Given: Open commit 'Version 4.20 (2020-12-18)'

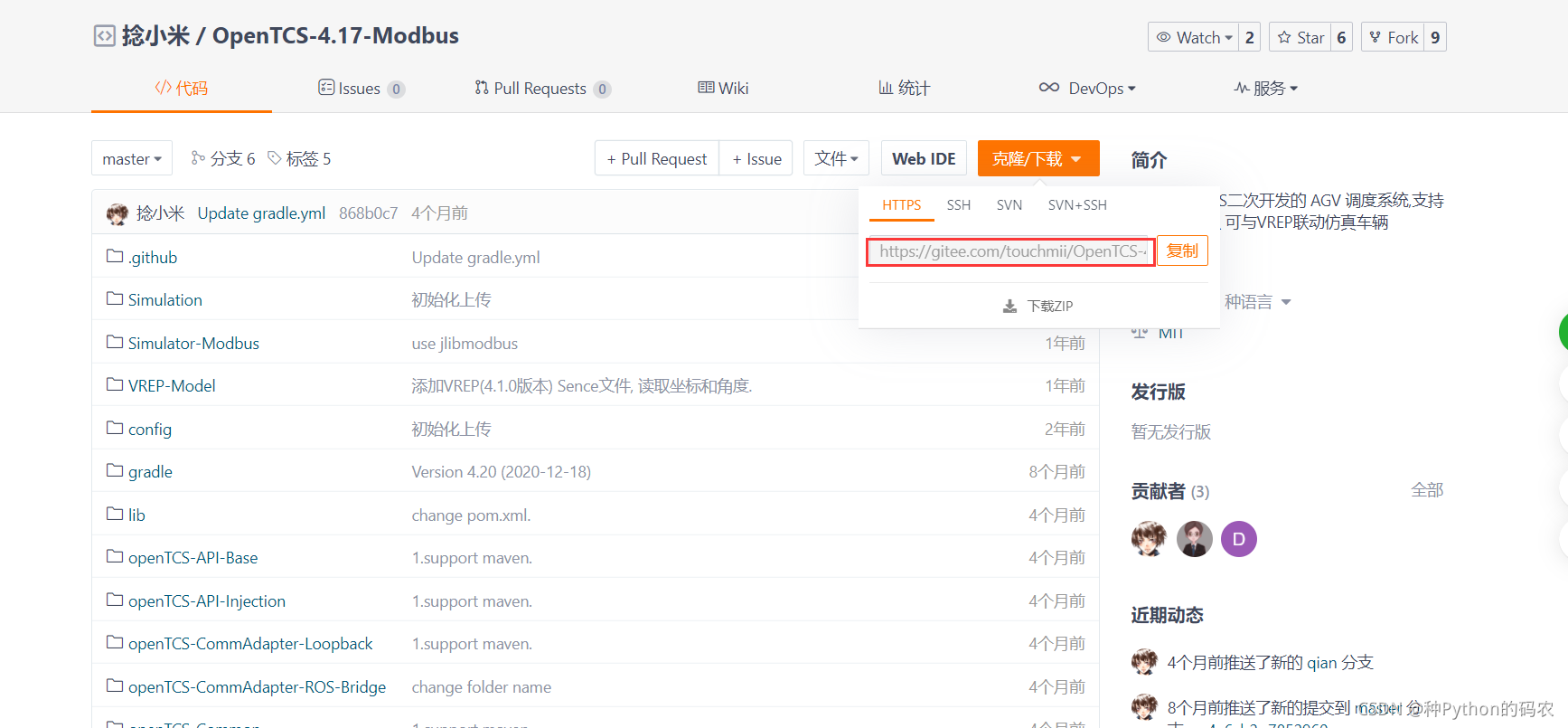Looking at the screenshot, I should [502, 471].
